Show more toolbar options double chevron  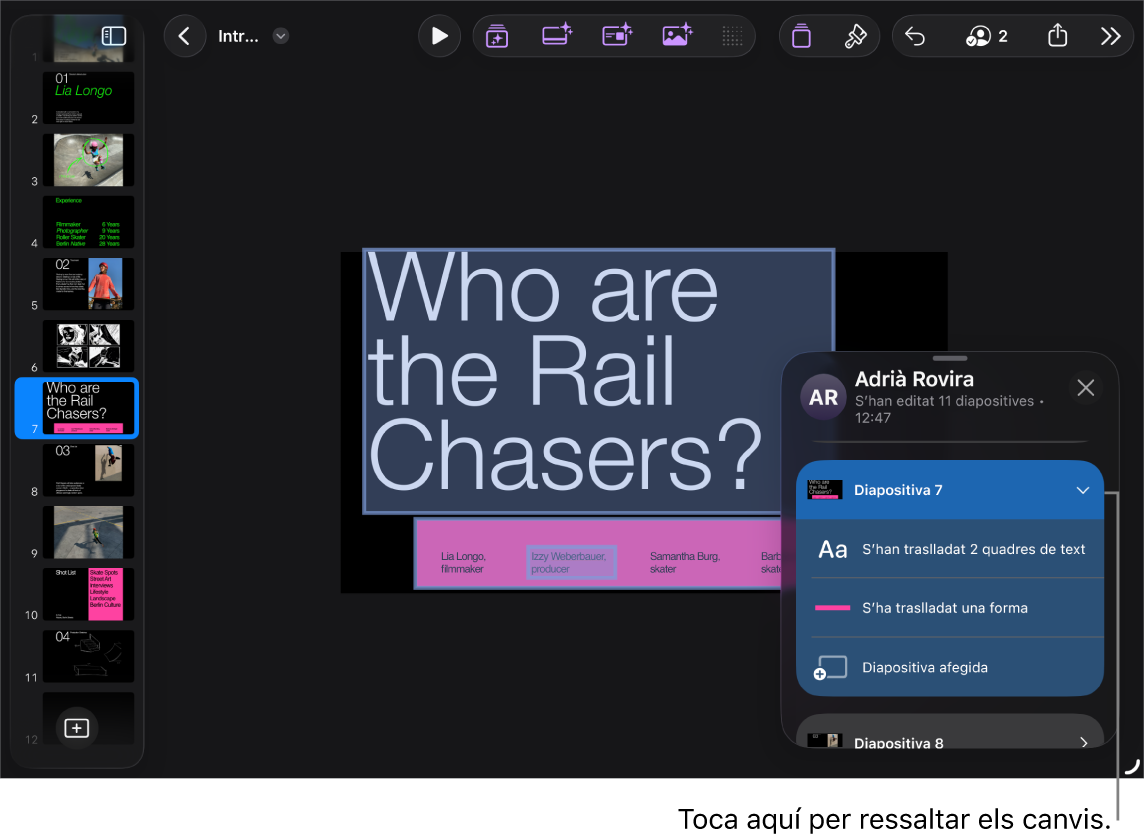(x=1110, y=36)
